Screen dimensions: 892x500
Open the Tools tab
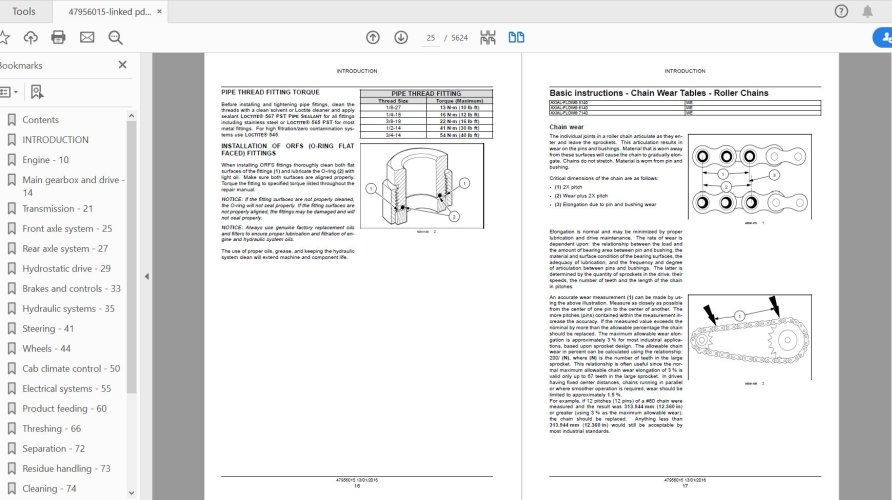click(24, 11)
